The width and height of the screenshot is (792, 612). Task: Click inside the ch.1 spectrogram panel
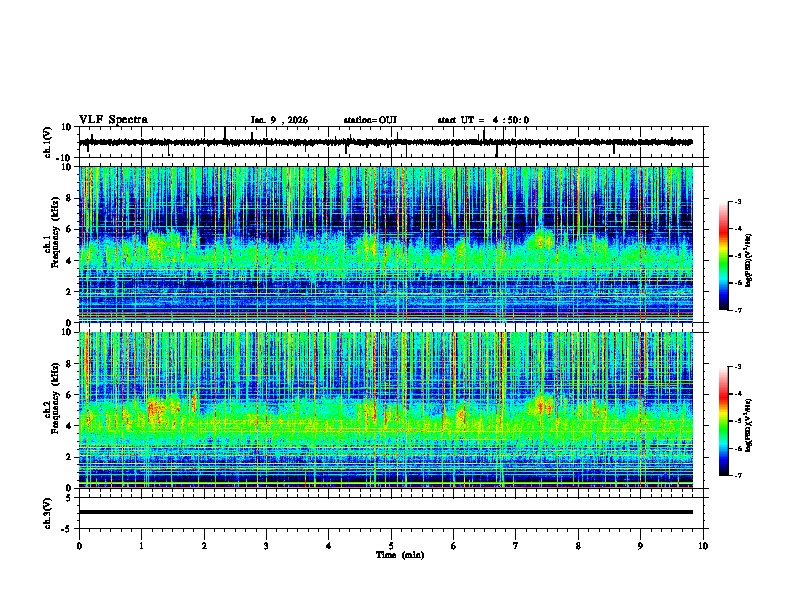(x=386, y=244)
